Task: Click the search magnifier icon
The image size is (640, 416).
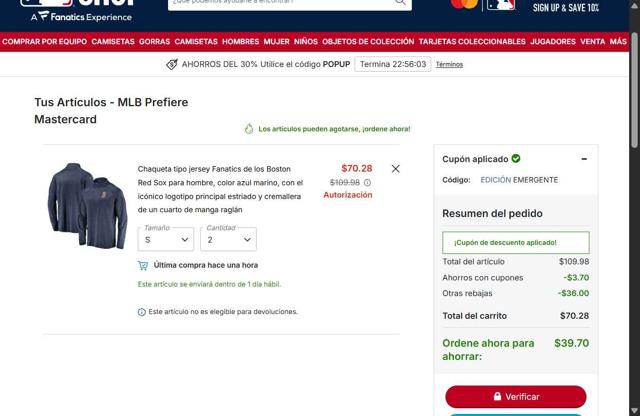Action: click(400, 2)
